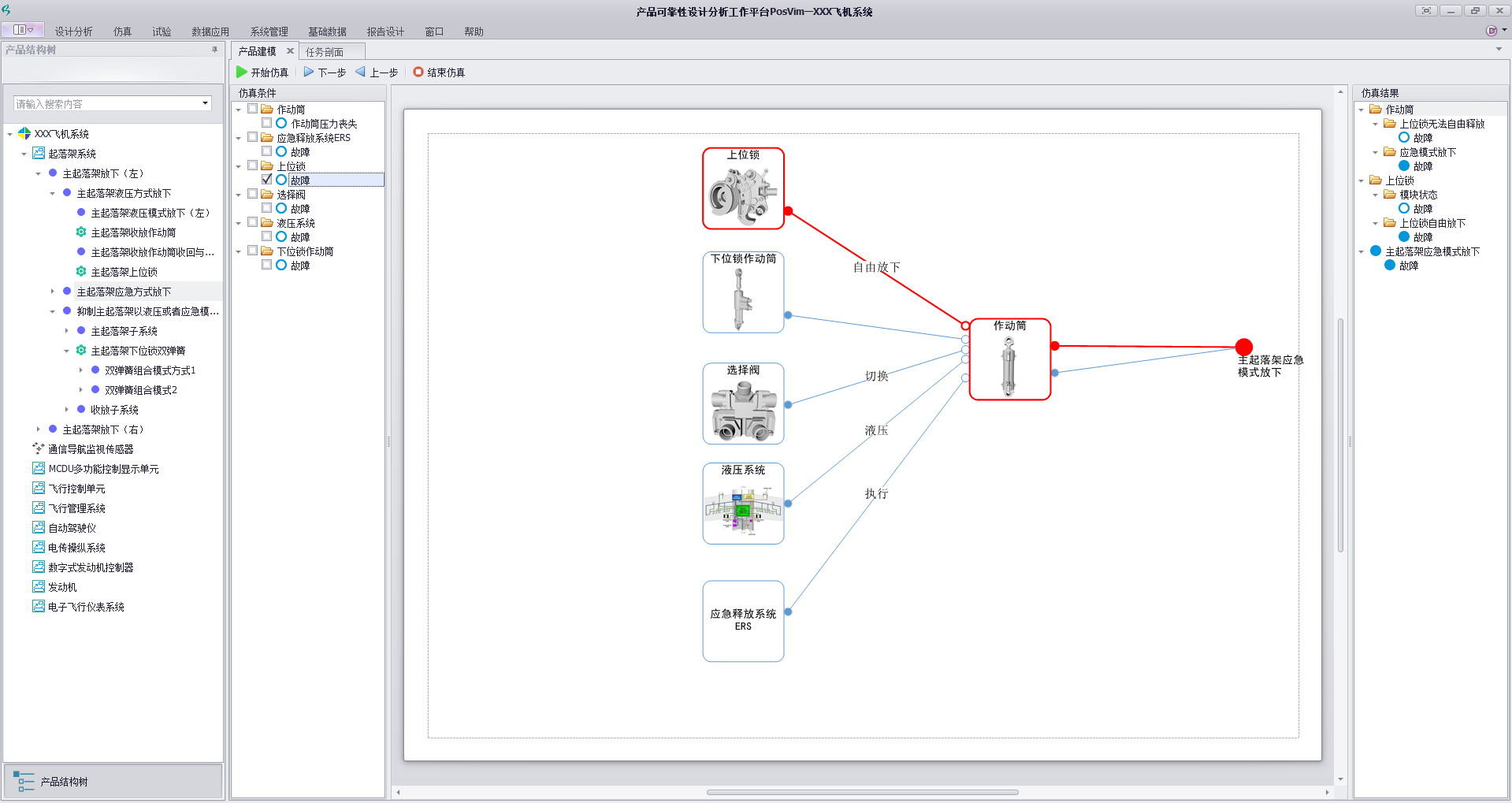Screen dimensions: 1512x803
Task: Click the green 开始仿真 play icon
Action: (242, 72)
